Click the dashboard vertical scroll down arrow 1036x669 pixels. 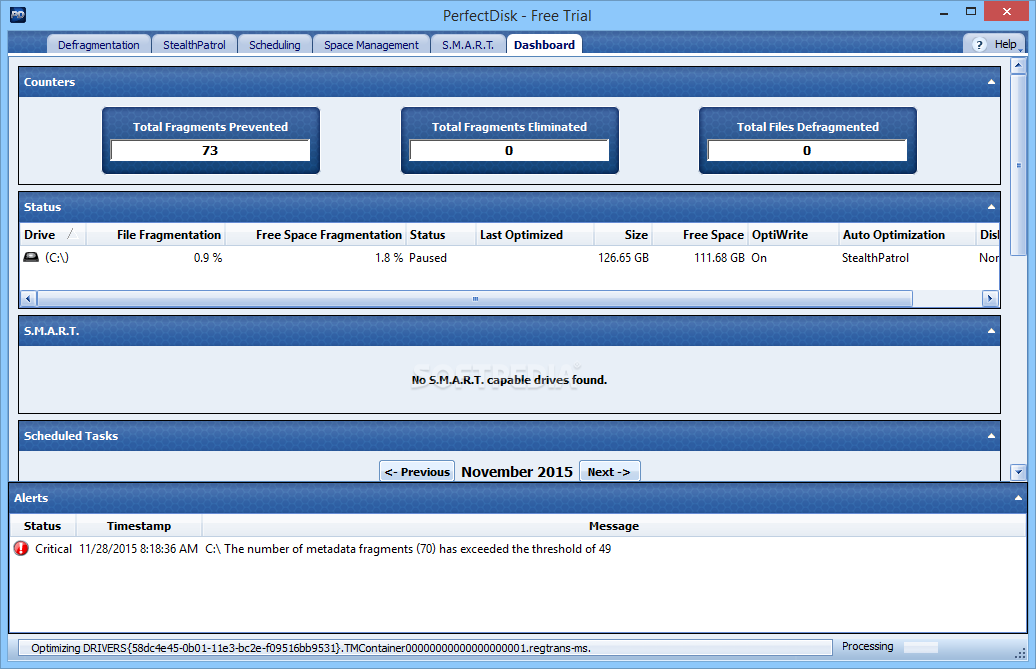coord(1018,472)
